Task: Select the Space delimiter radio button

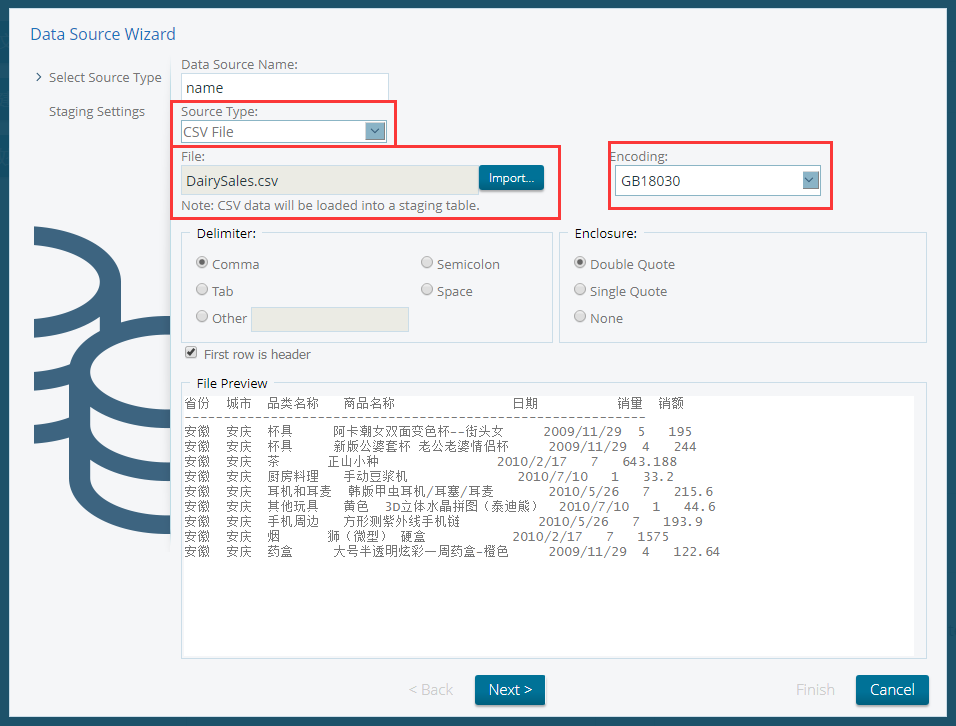Action: tap(427, 290)
